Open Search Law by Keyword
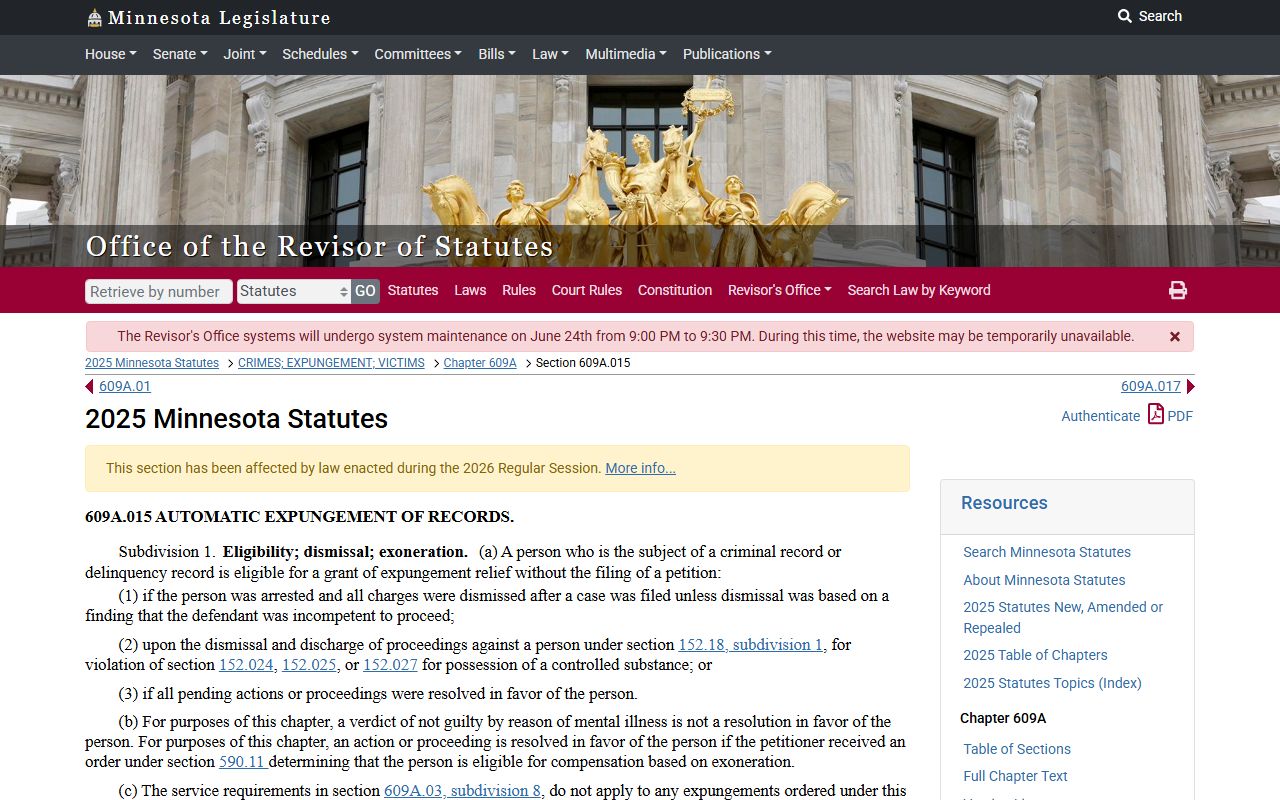1280x800 pixels. [x=919, y=290]
